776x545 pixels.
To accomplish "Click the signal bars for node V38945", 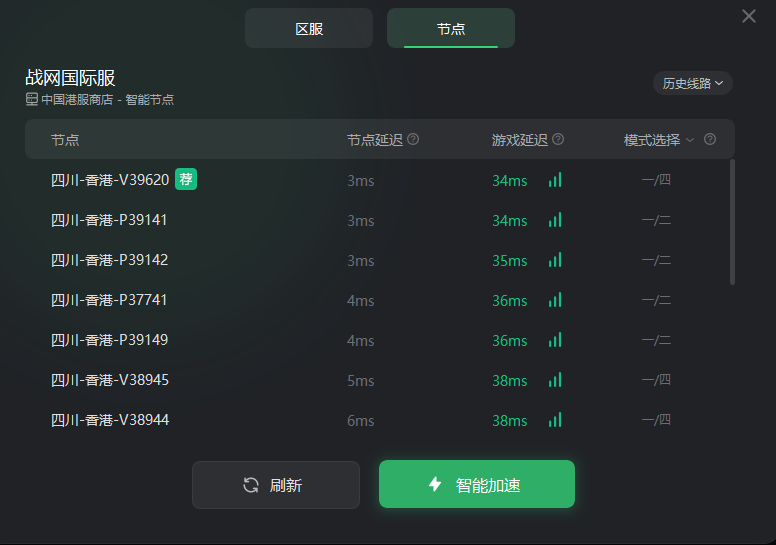I will 555,380.
